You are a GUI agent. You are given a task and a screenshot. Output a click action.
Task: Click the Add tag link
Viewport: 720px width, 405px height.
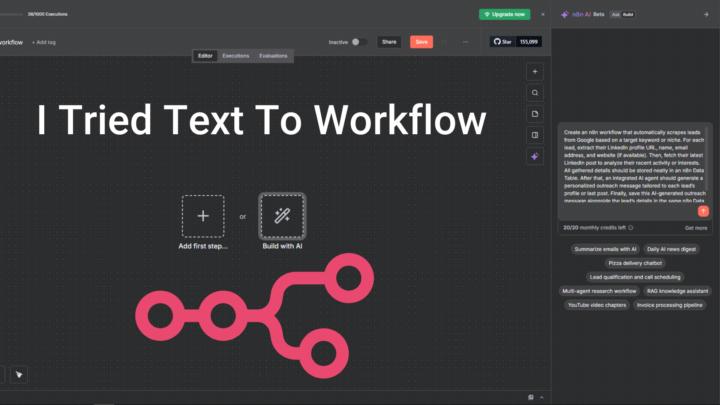pos(44,42)
